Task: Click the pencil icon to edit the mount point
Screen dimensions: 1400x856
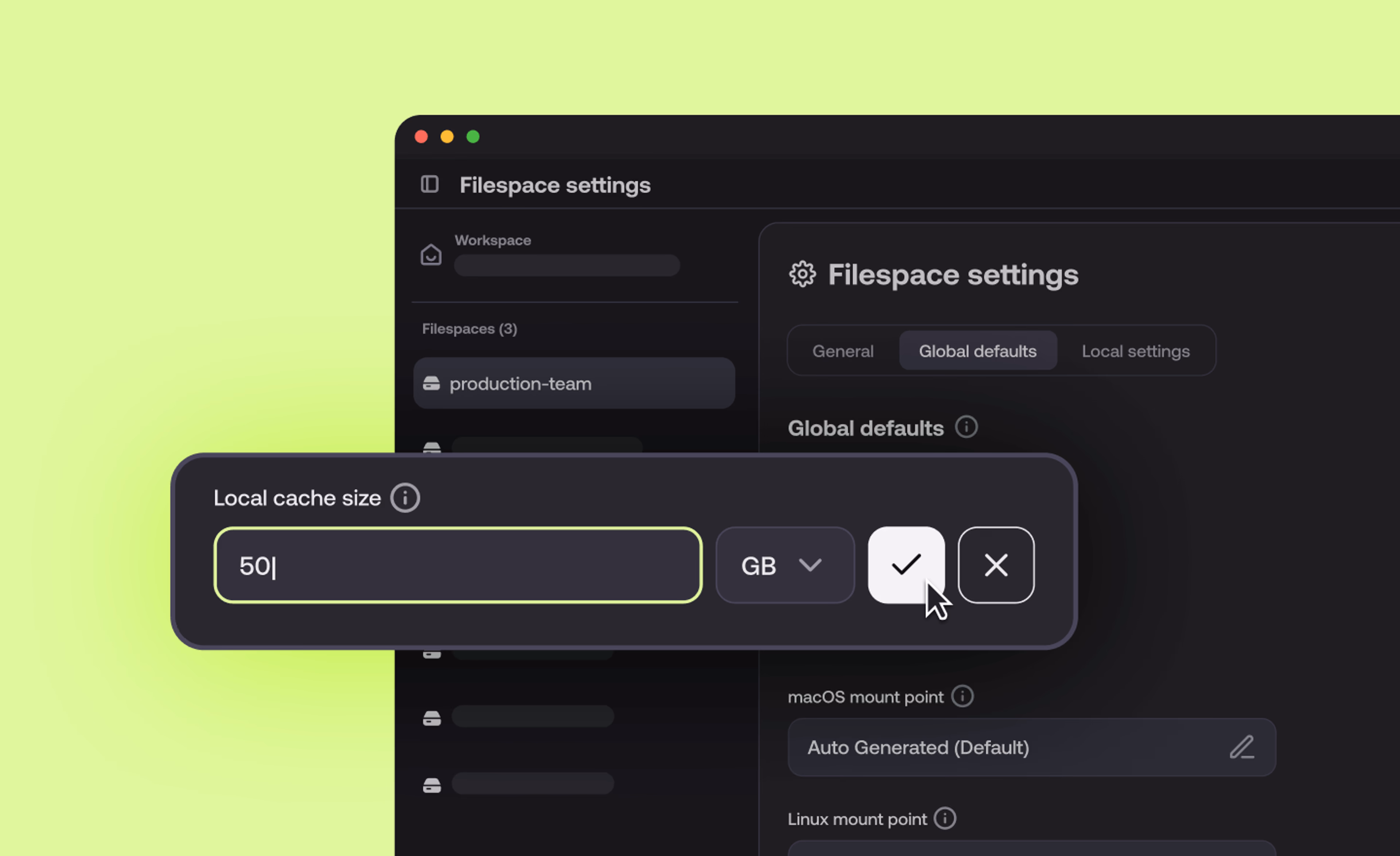Action: (1242, 747)
